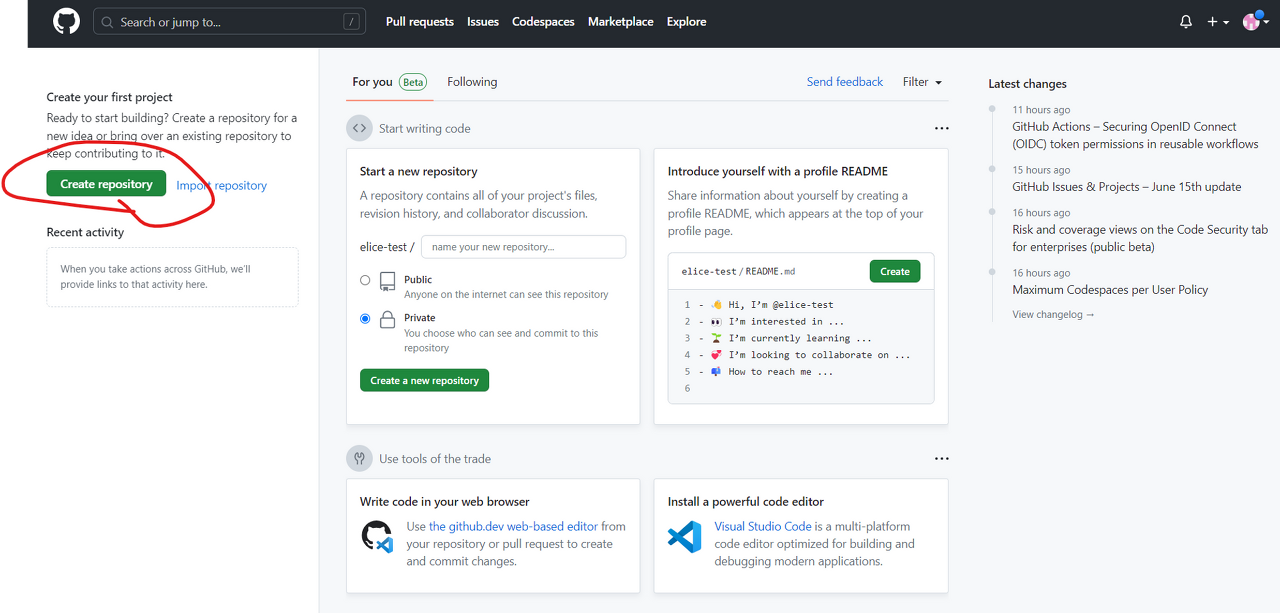Open Explore in the top nav
The height and width of the screenshot is (613, 1280).
(687, 21)
